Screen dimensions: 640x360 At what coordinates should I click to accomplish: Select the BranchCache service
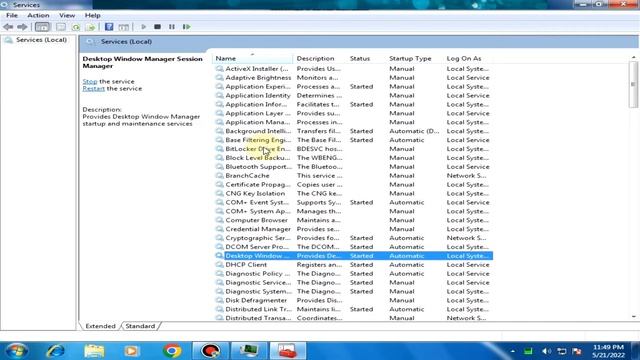pyautogui.click(x=353, y=176)
